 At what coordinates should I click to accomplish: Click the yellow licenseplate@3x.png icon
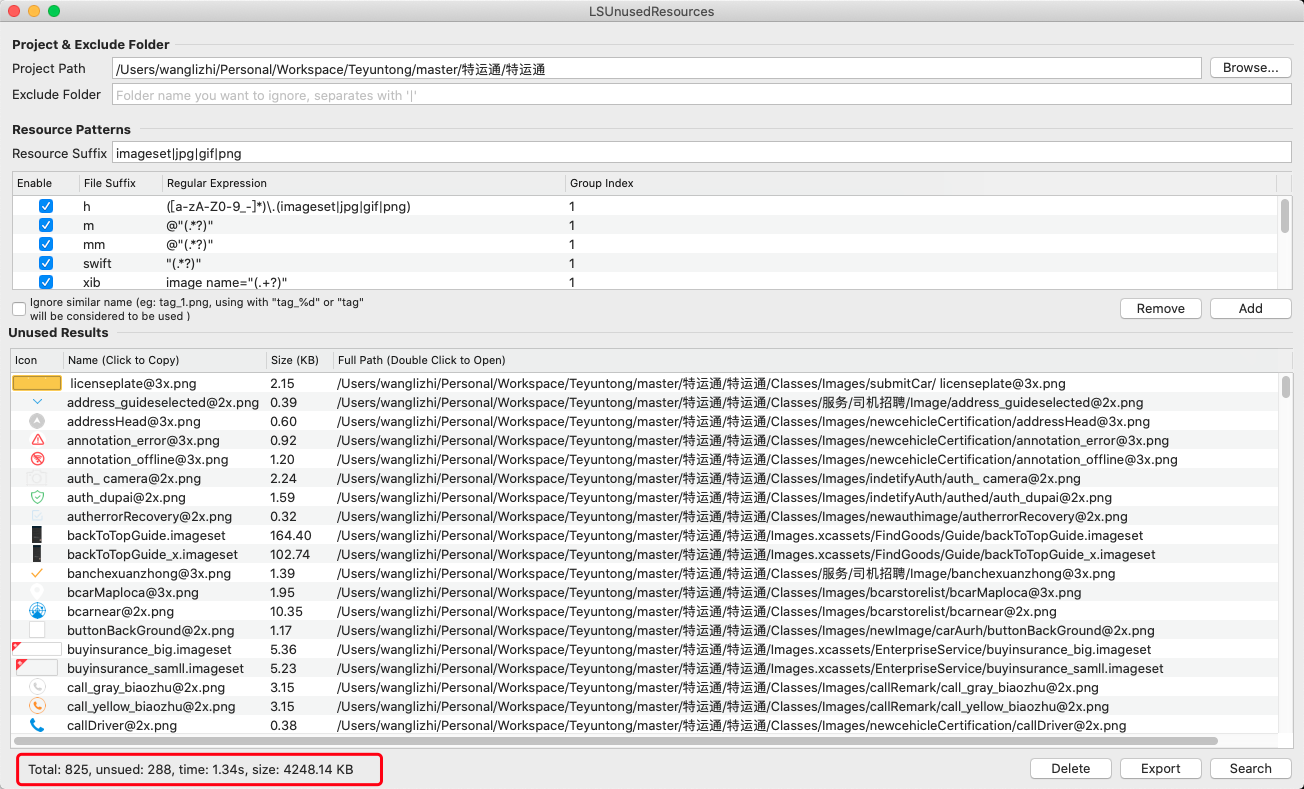[x=36, y=383]
